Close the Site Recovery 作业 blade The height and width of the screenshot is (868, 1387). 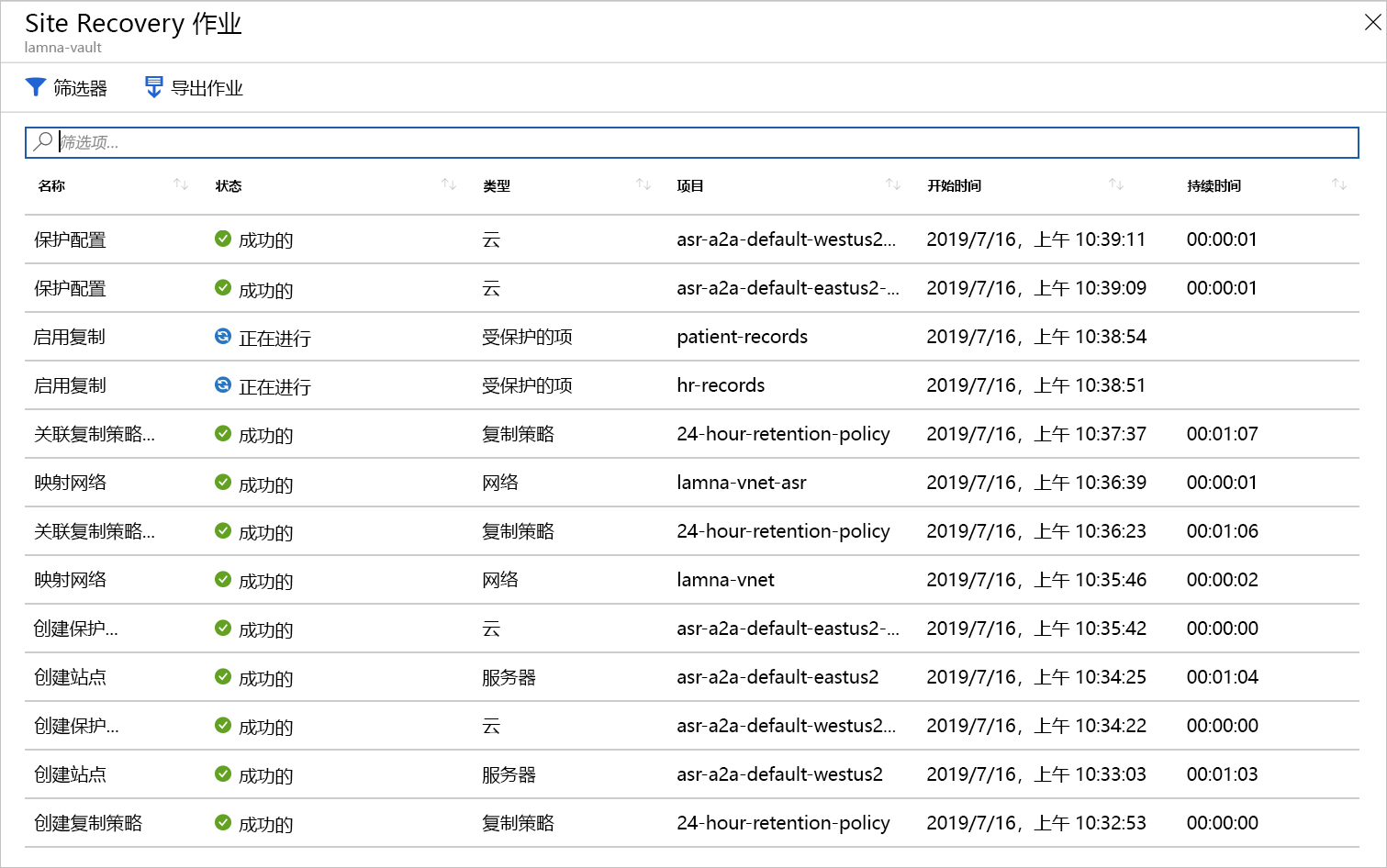1372,22
